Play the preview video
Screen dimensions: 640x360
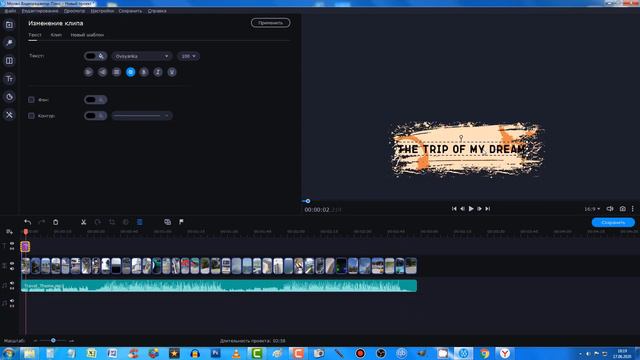coord(471,209)
